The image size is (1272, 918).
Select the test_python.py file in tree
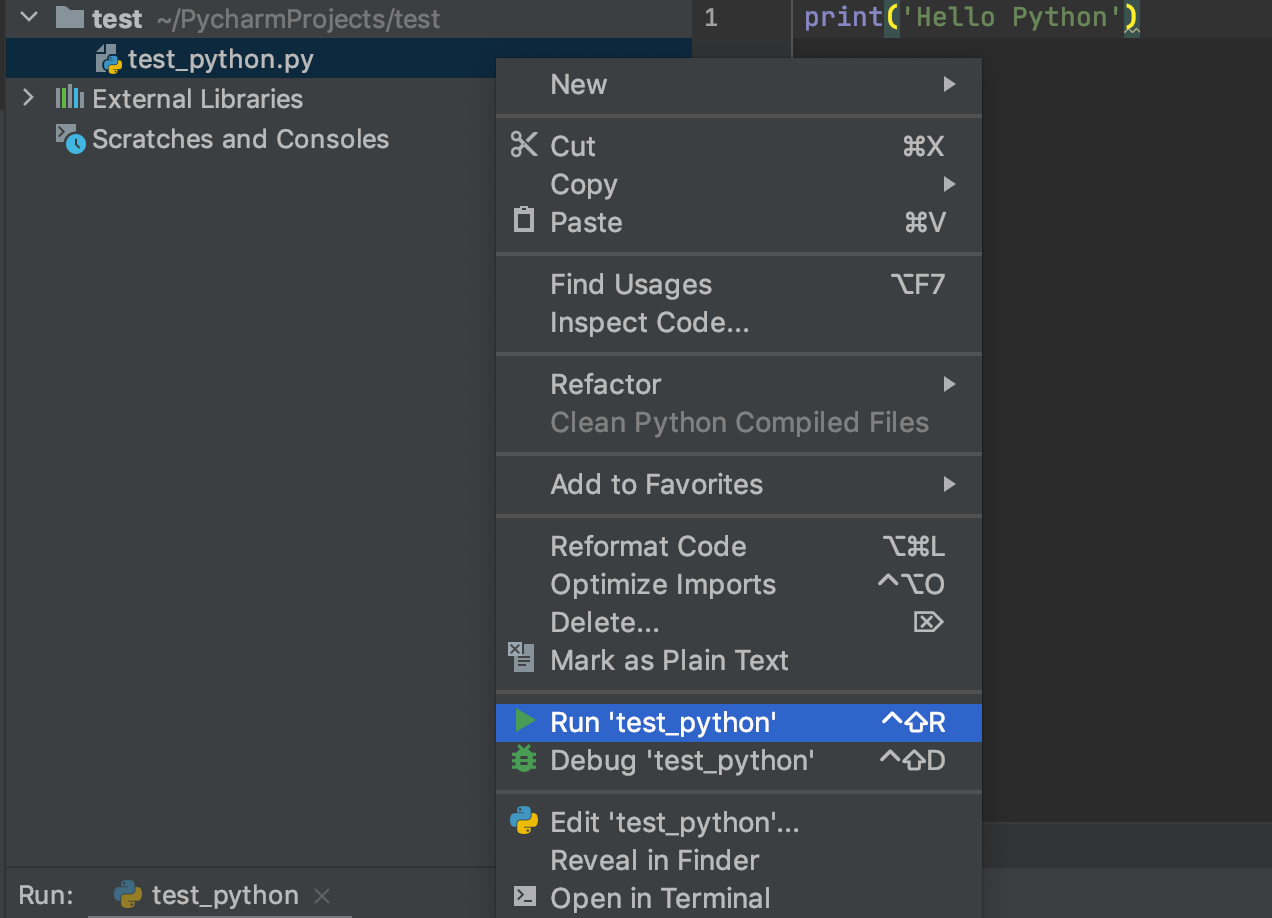pos(220,60)
